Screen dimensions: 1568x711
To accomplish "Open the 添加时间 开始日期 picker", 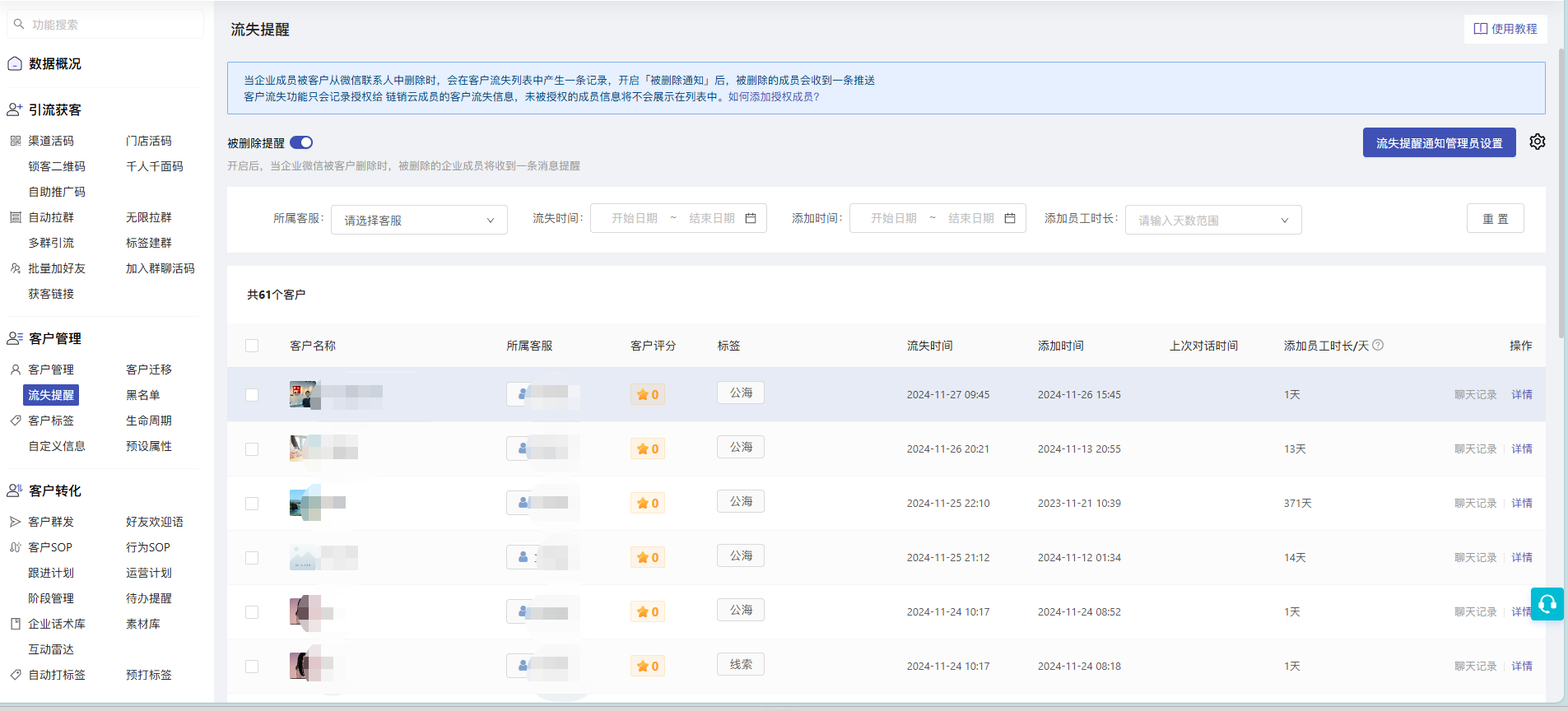I will (893, 218).
